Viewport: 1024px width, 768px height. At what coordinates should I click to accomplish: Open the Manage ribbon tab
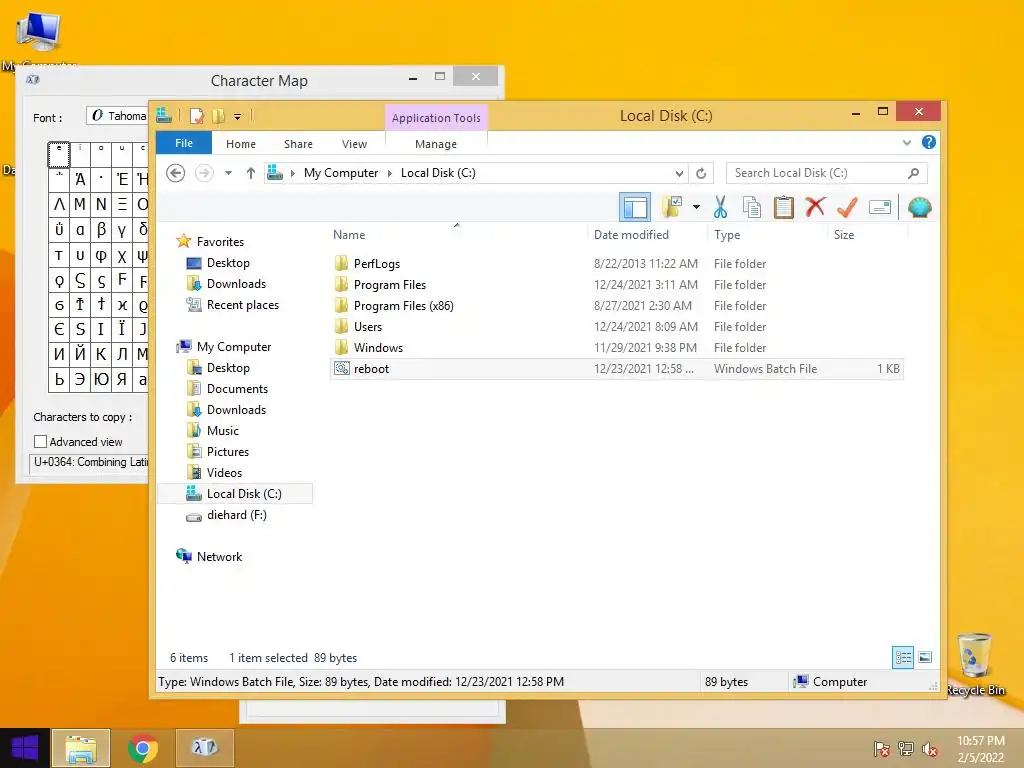click(436, 144)
